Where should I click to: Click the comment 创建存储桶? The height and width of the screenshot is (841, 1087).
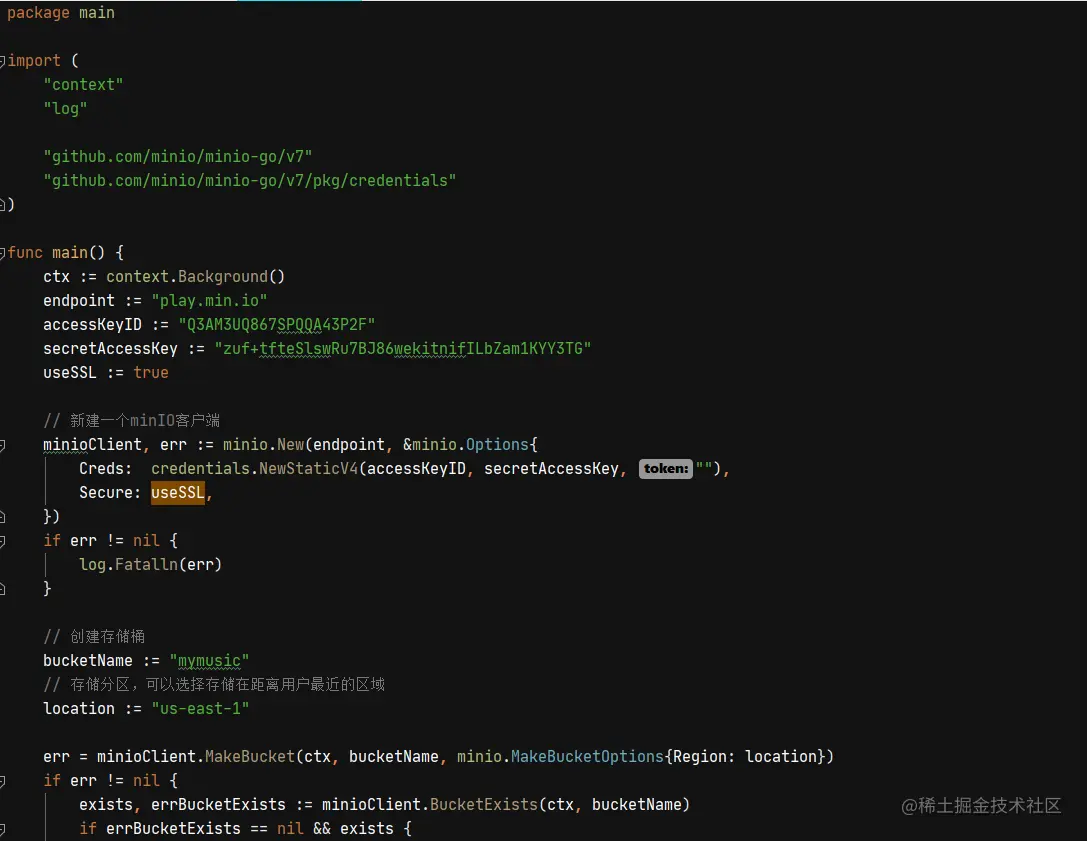click(x=94, y=637)
